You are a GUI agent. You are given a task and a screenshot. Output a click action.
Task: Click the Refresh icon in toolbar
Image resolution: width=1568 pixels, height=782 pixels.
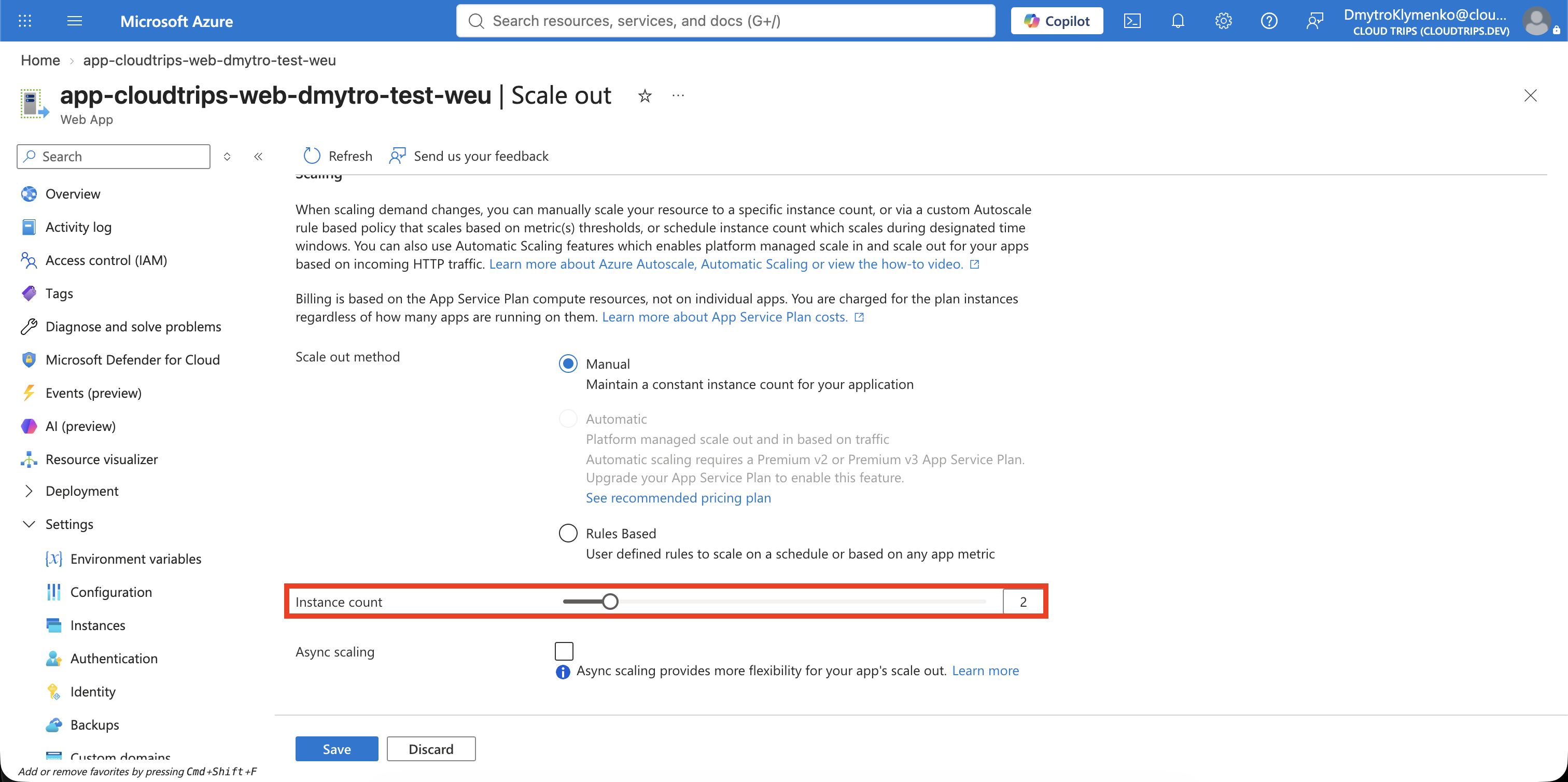312,156
